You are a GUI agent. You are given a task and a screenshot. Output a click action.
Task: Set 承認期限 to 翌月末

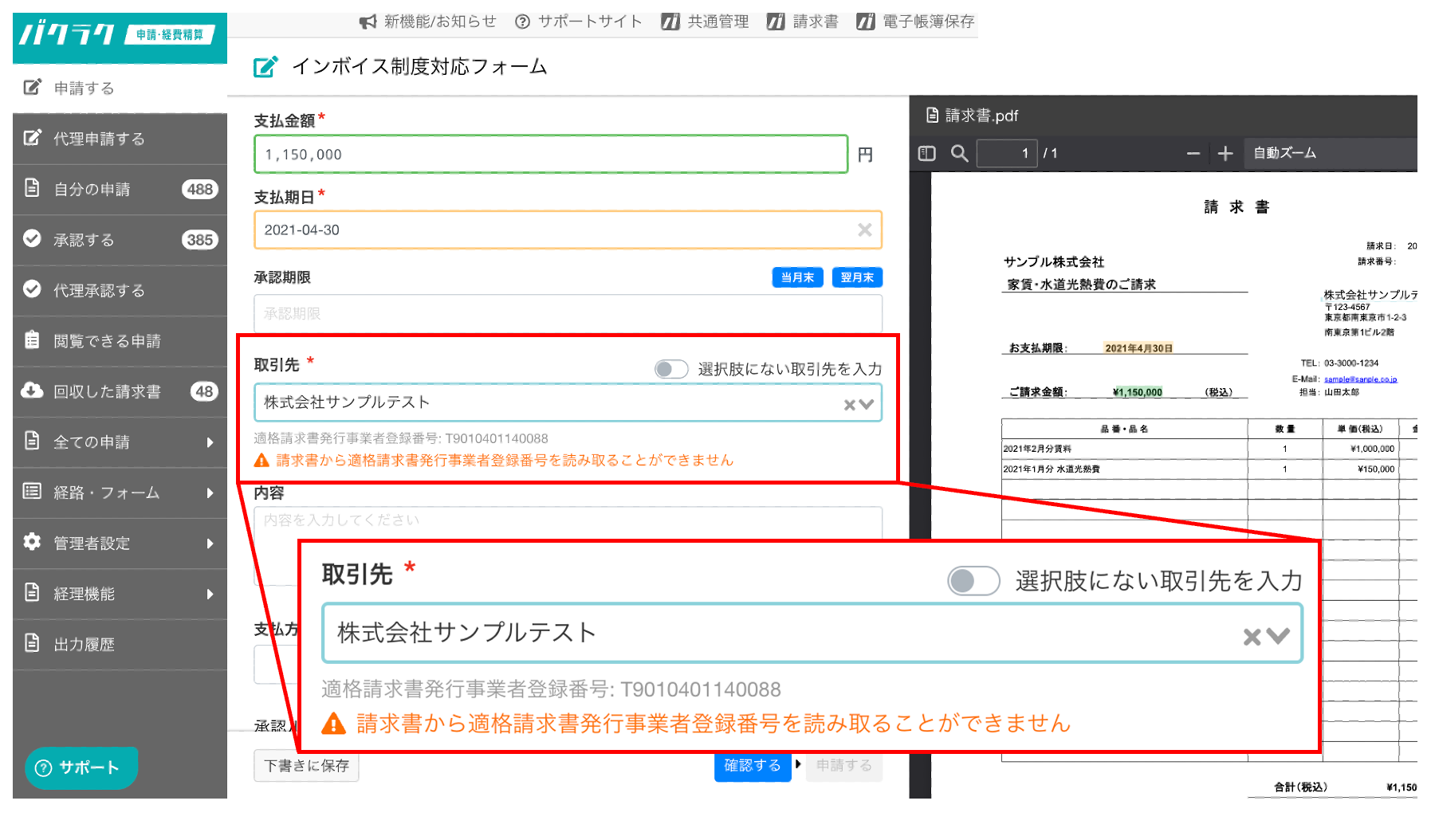[857, 277]
